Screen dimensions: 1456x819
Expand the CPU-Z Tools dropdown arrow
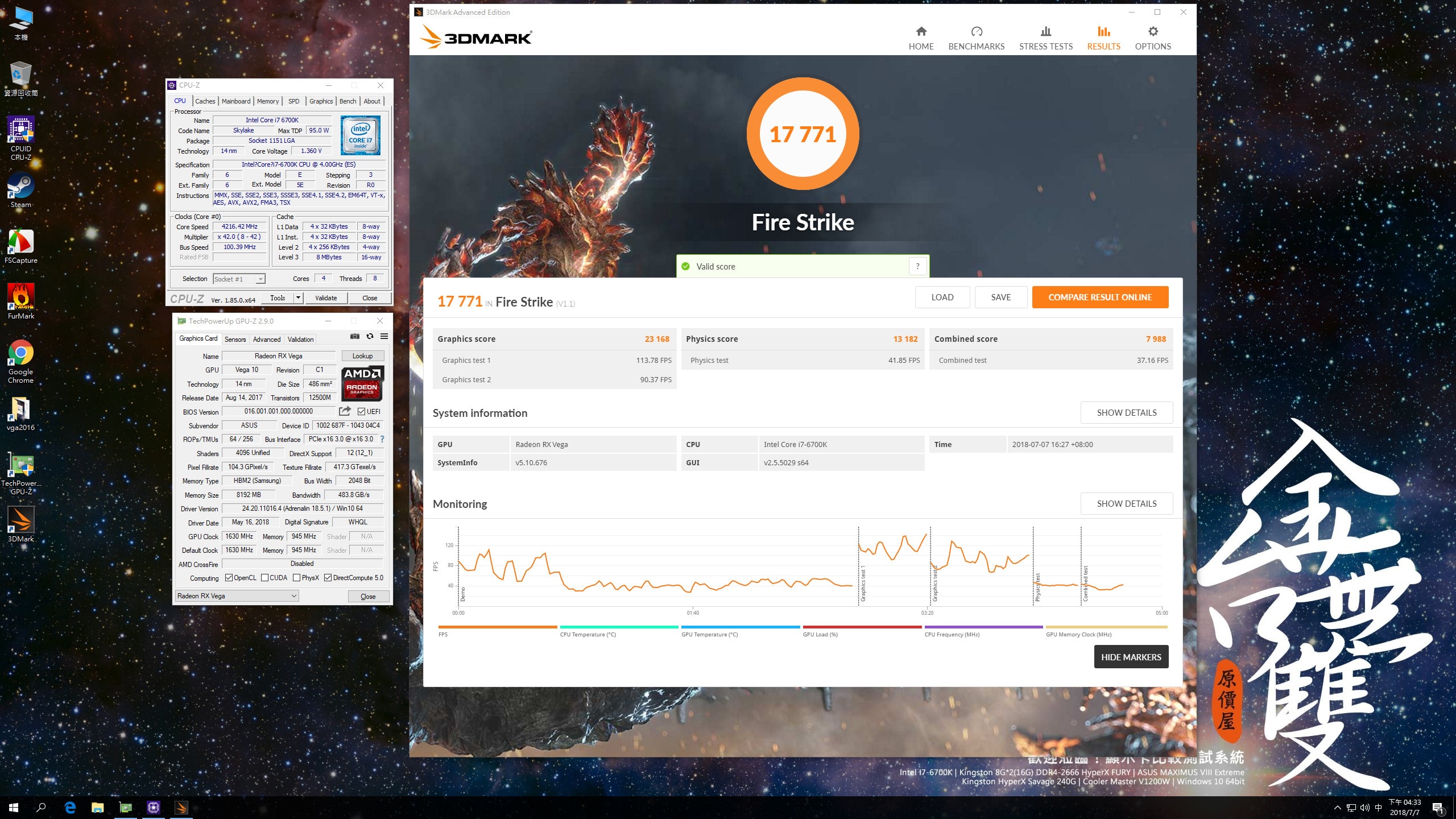coord(297,297)
